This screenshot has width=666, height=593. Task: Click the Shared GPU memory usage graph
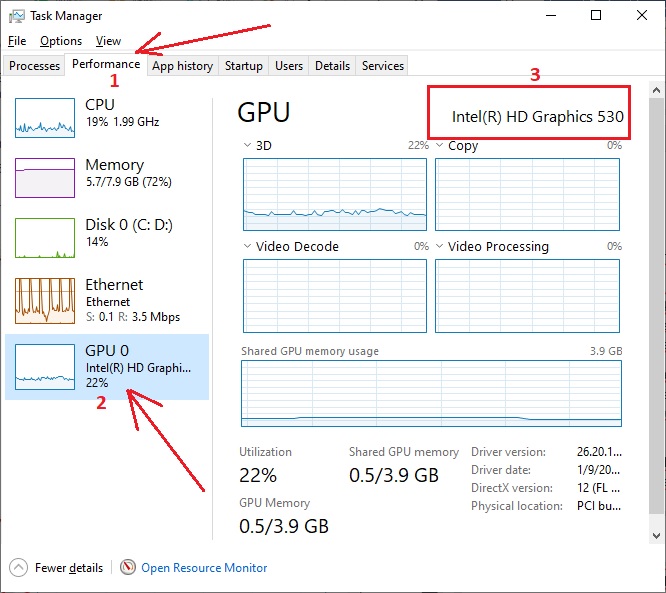point(431,393)
